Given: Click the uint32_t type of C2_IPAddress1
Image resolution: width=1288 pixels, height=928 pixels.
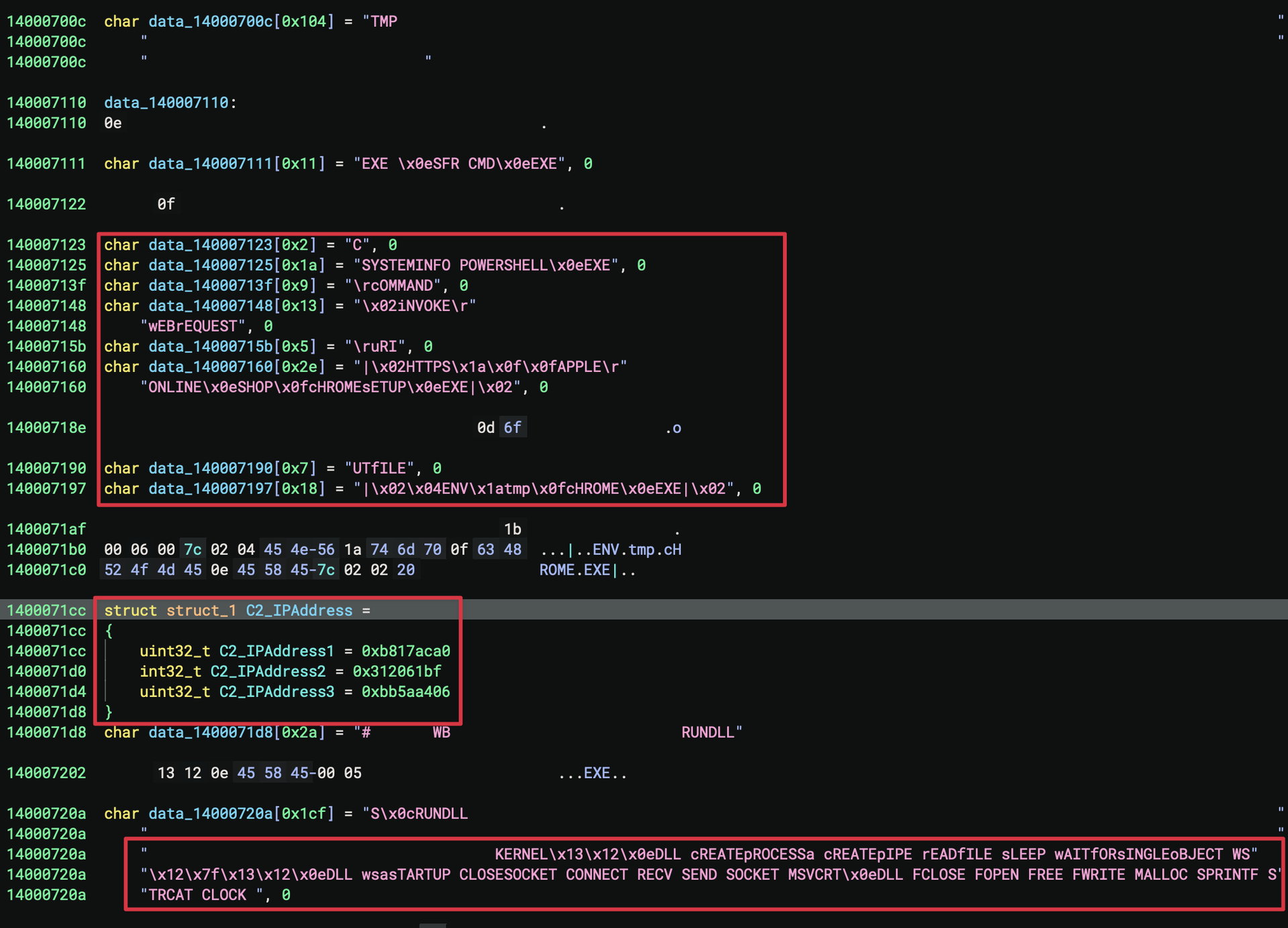Looking at the screenshot, I should click(x=175, y=651).
